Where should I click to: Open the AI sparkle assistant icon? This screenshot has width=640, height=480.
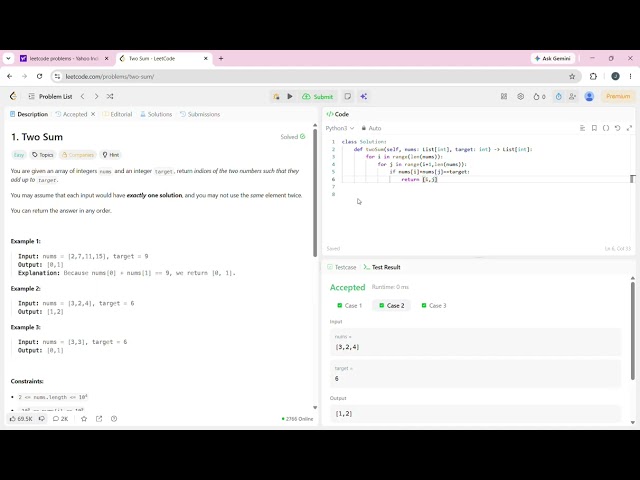(363, 96)
